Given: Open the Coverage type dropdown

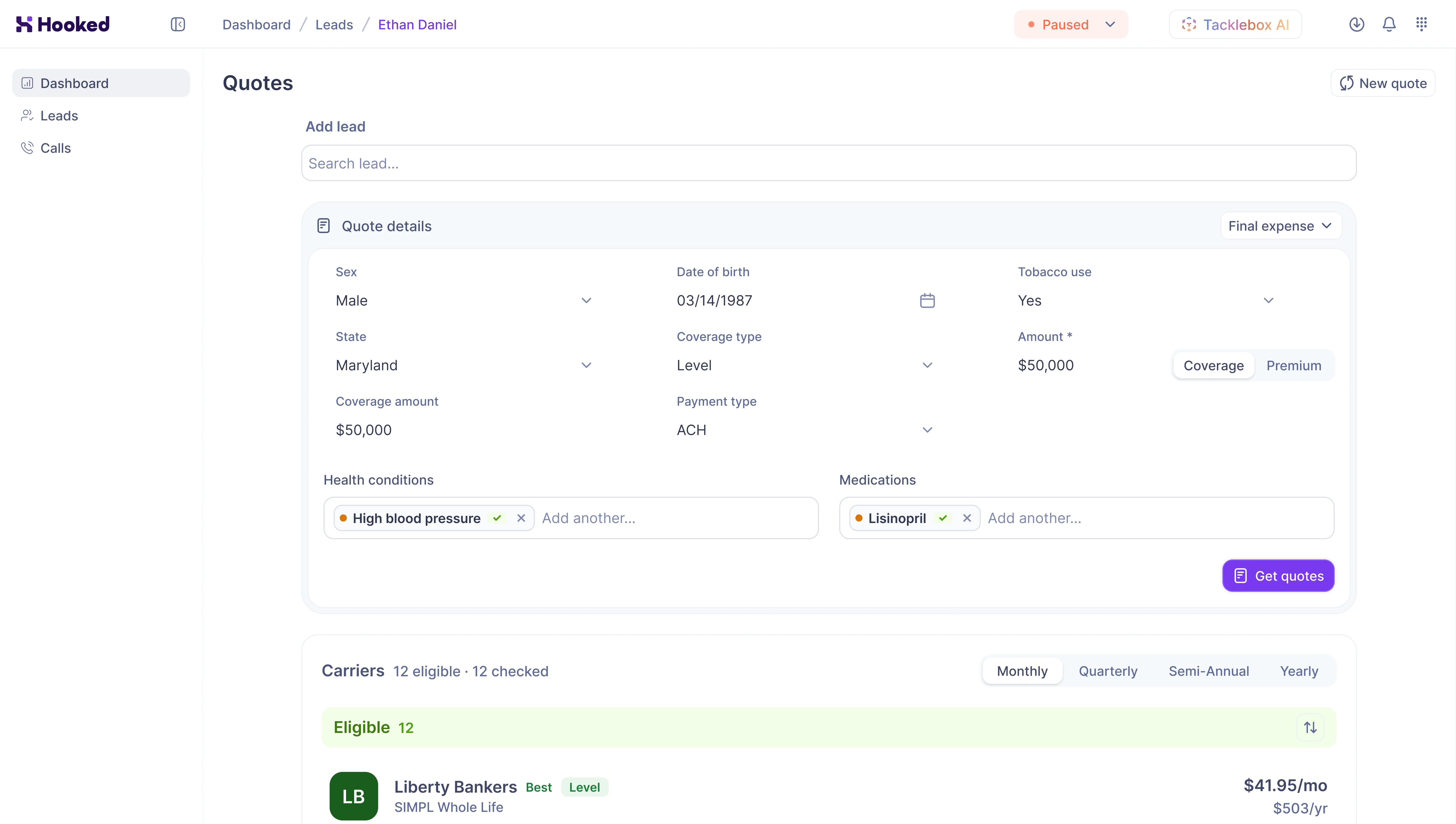Looking at the screenshot, I should click(805, 366).
